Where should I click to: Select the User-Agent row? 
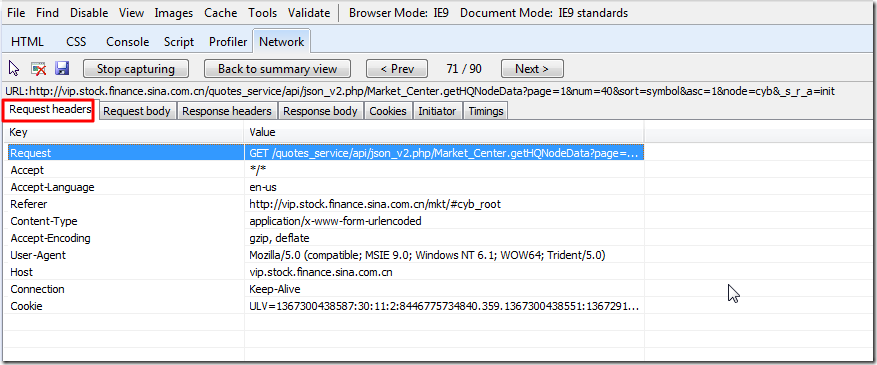(326, 255)
